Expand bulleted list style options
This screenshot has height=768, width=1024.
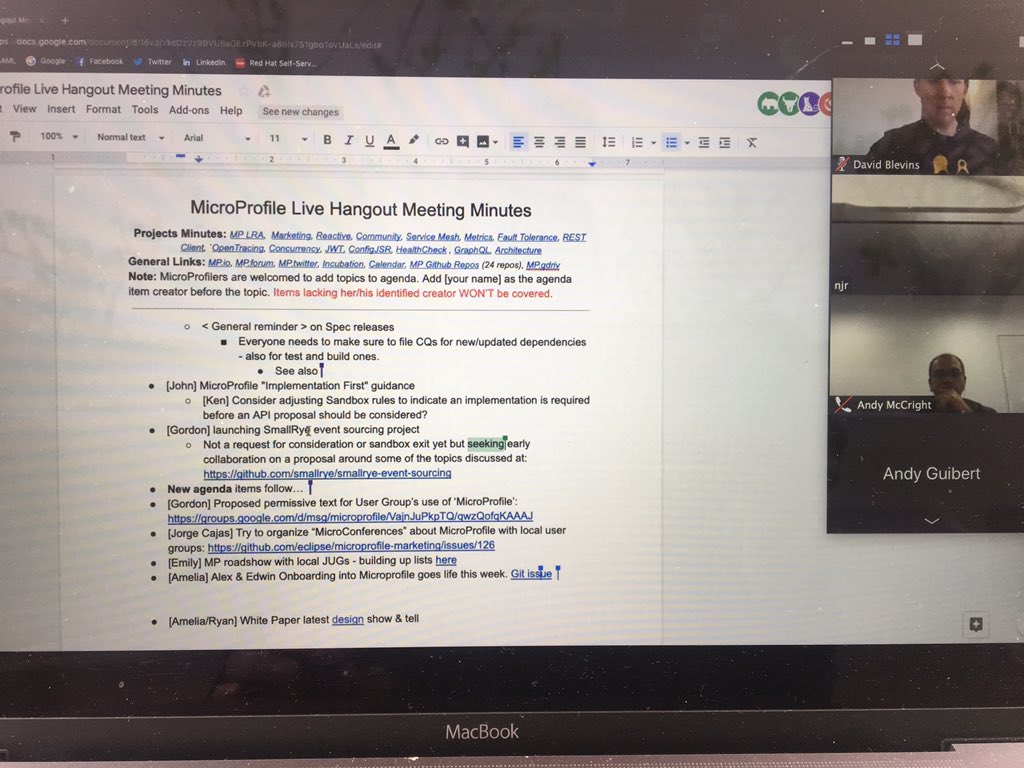click(x=687, y=142)
